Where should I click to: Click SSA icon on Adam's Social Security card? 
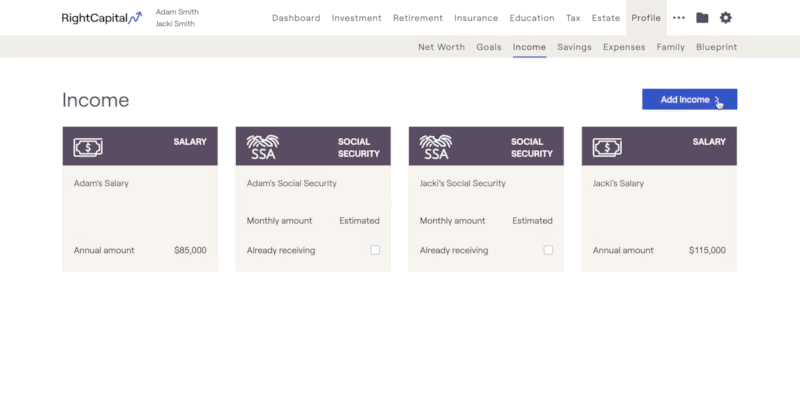click(x=263, y=147)
